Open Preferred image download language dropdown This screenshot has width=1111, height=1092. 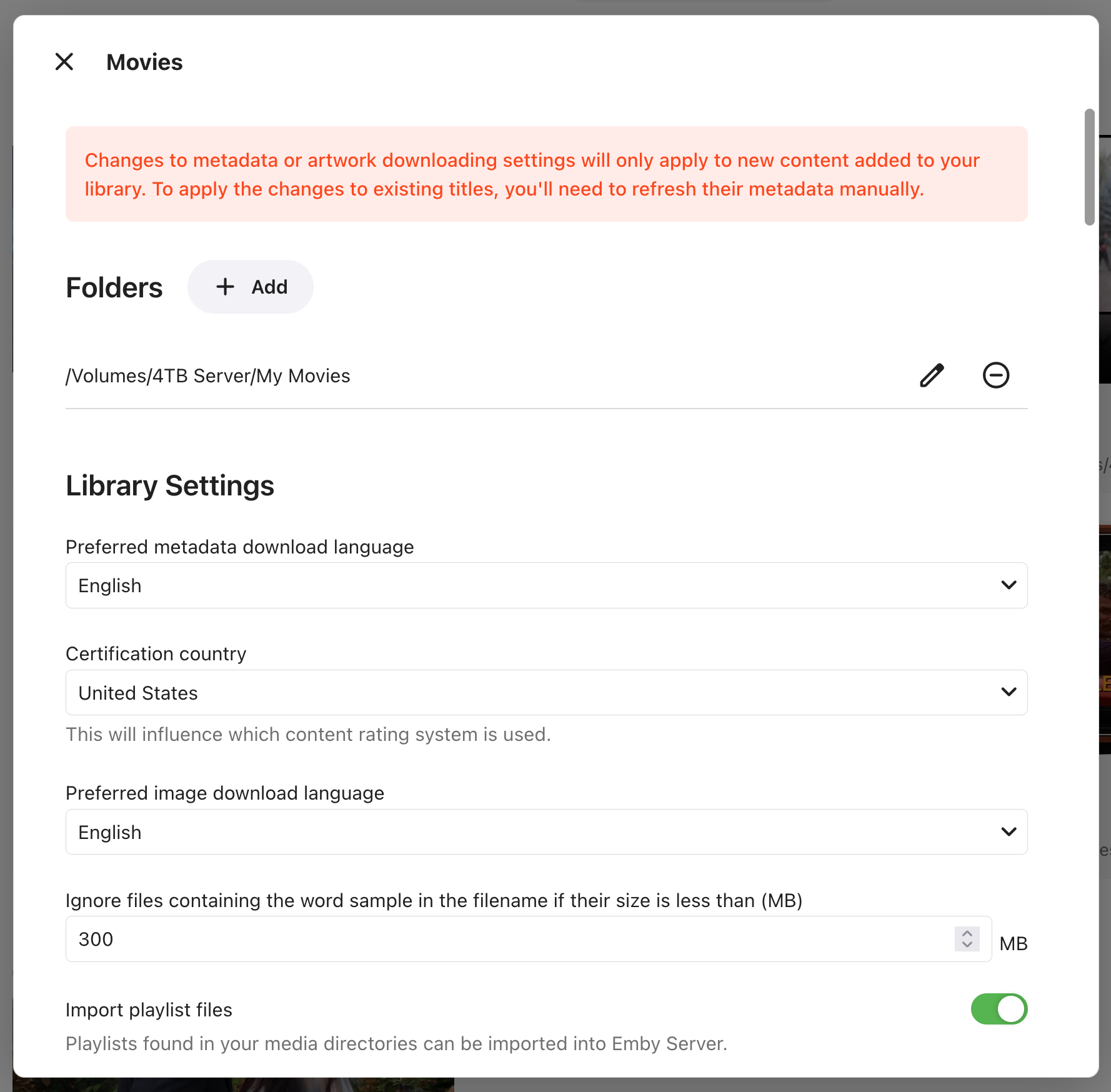tap(546, 831)
